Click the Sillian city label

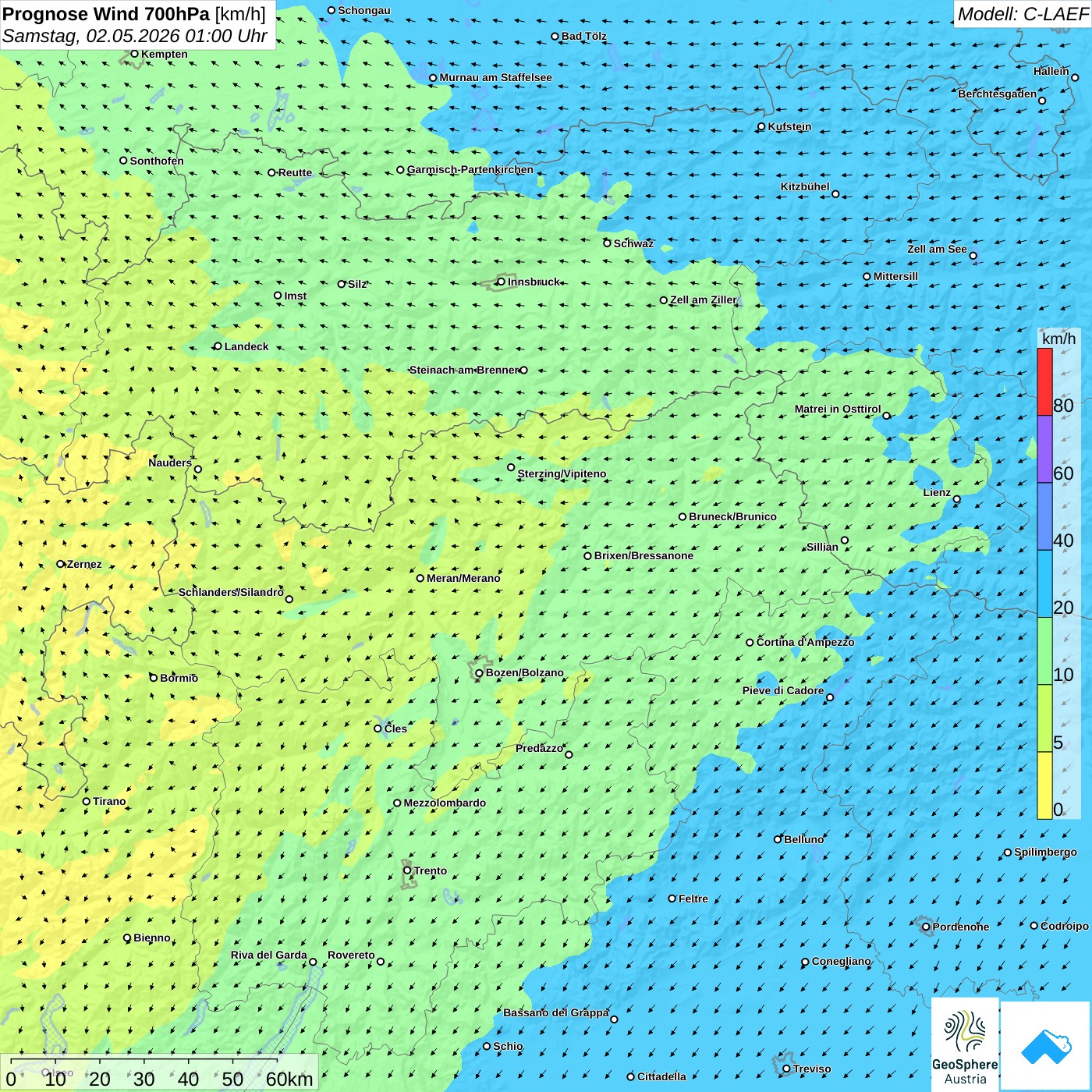(x=822, y=547)
